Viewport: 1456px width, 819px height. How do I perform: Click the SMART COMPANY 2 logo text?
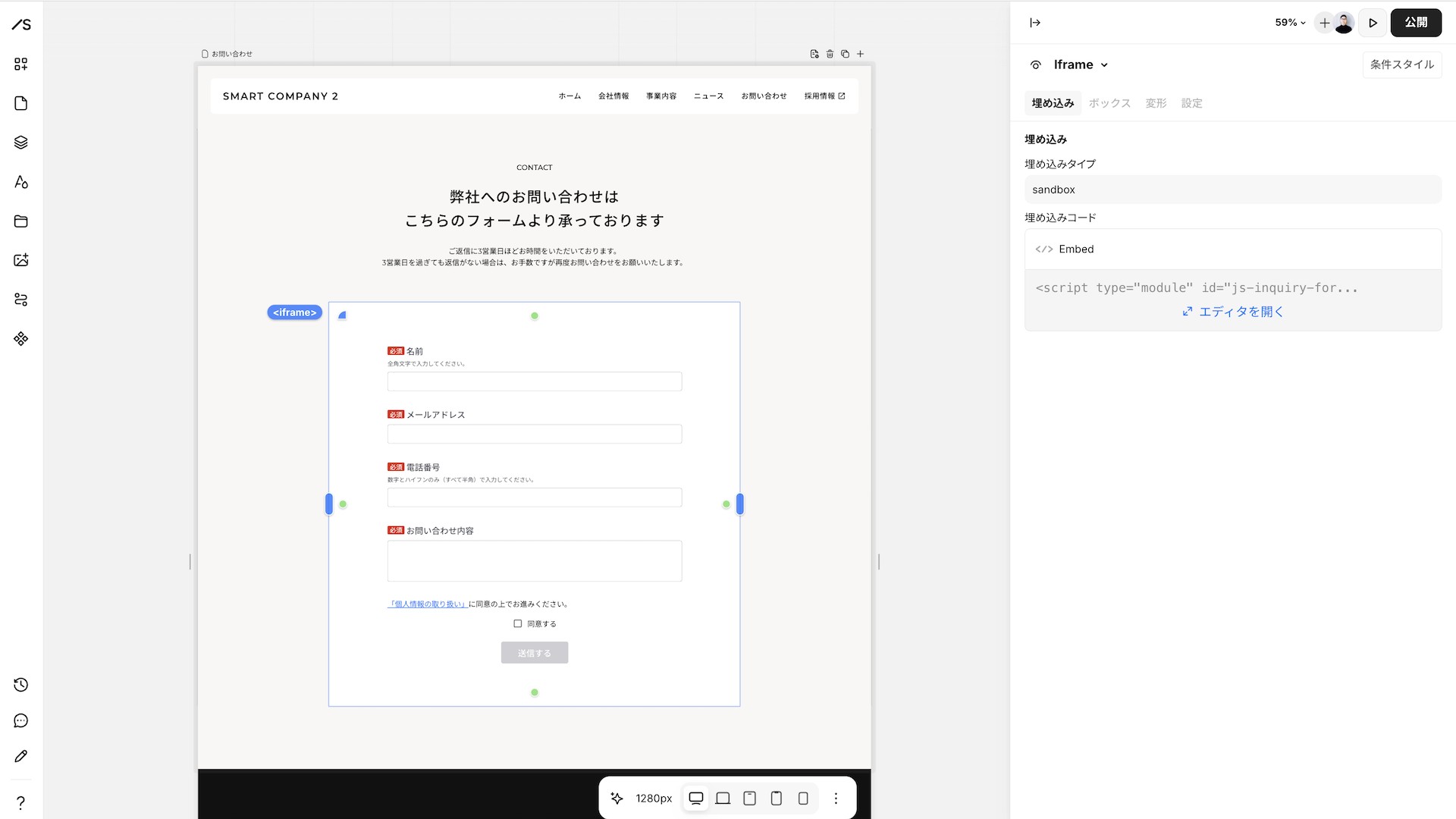[x=281, y=96]
